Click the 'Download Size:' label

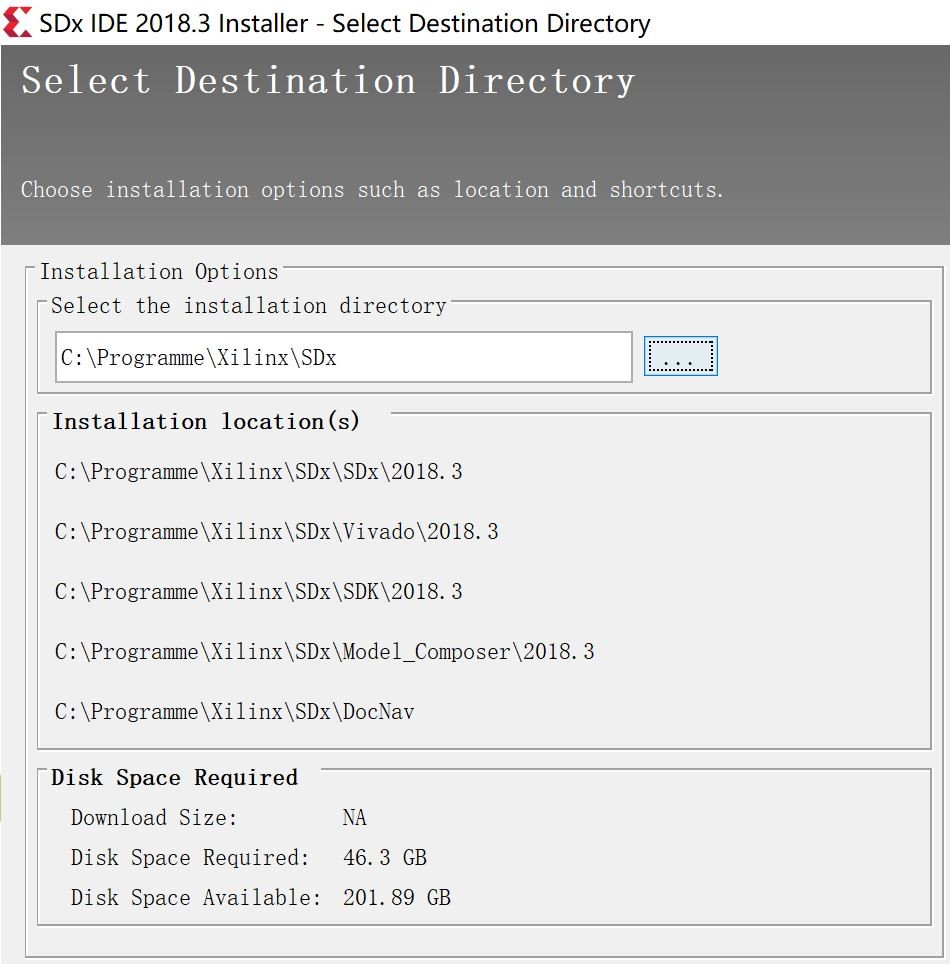(x=154, y=818)
